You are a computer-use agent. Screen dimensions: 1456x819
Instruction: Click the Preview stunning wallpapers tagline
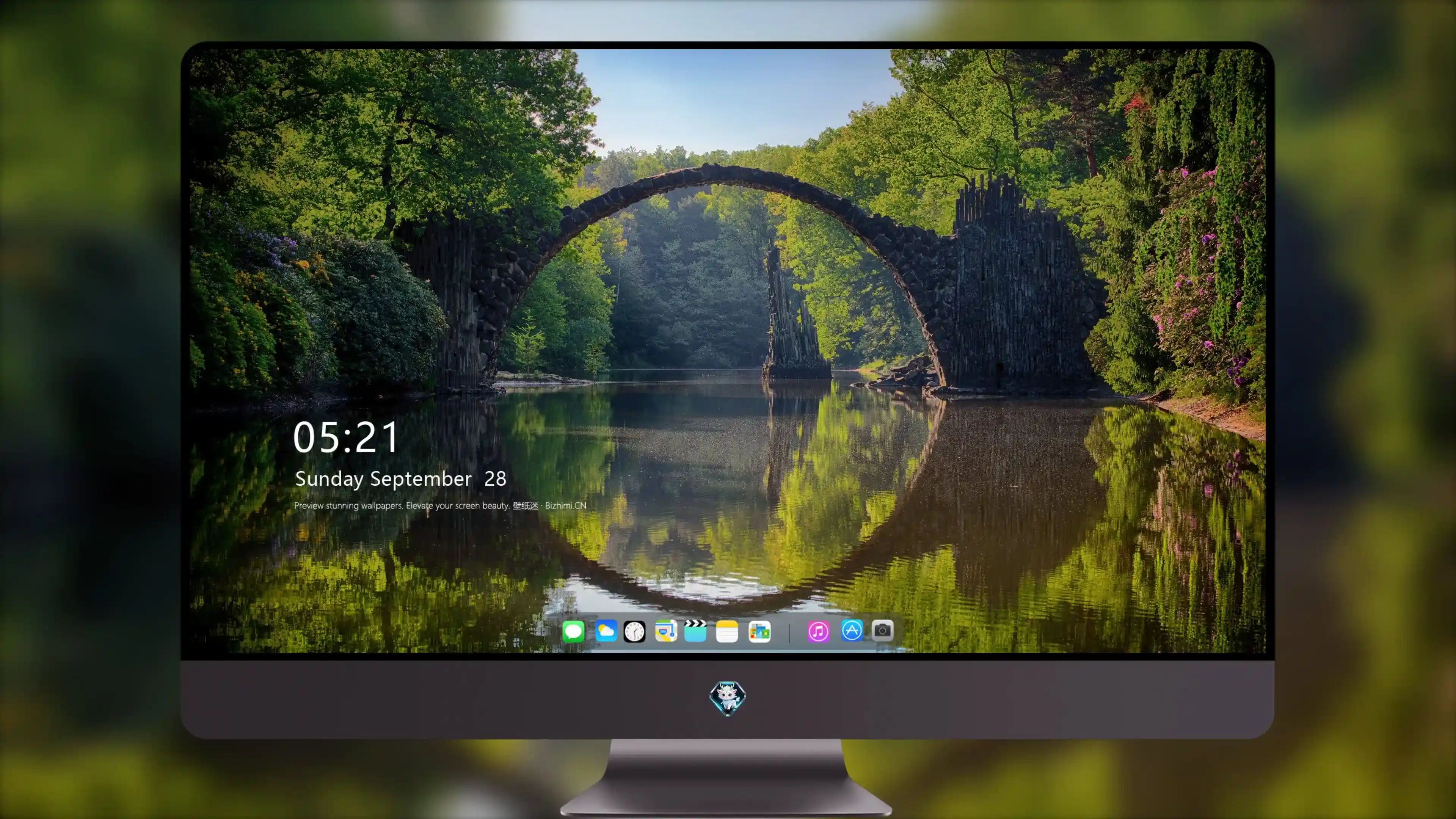coord(402,506)
